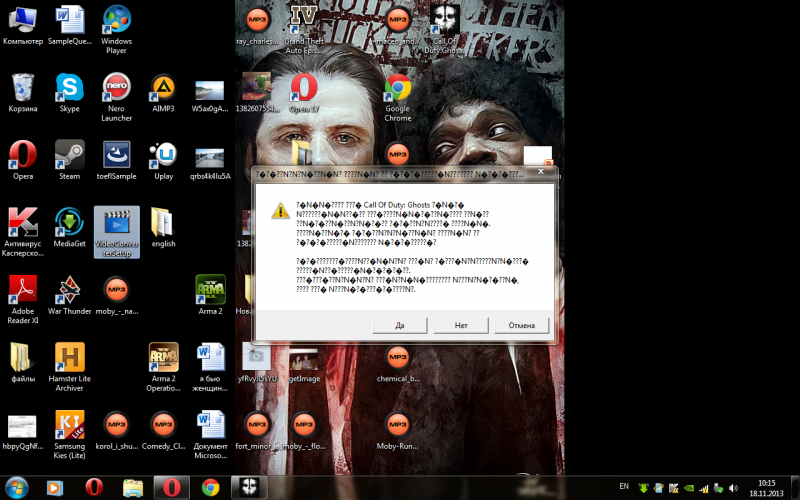Open the Корзина recycle bin
The image size is (800, 500).
pos(22,93)
